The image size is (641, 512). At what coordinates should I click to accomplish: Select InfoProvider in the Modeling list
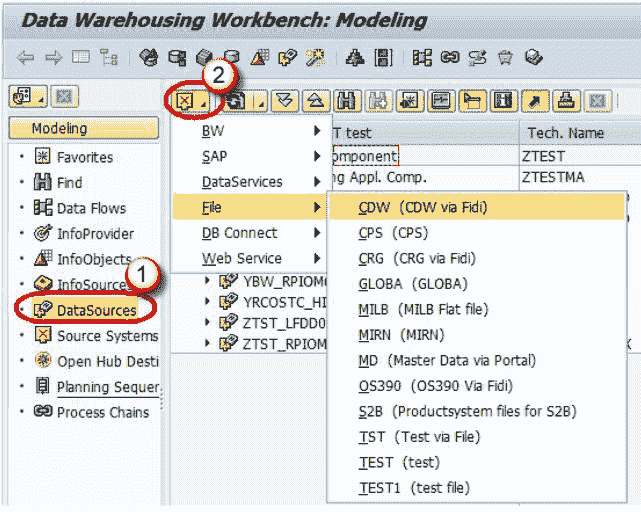pos(95,234)
